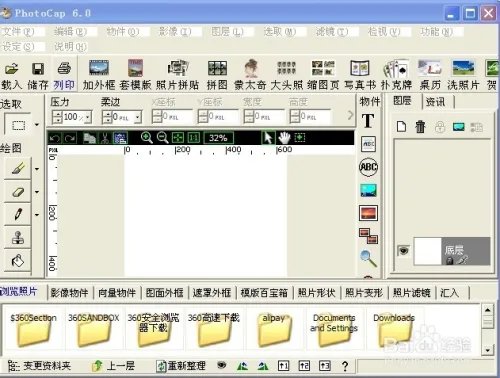Image resolution: width=500 pixels, height=378 pixels.
Task: Click the undo arrow on canvas toolbar
Action: tap(55, 138)
